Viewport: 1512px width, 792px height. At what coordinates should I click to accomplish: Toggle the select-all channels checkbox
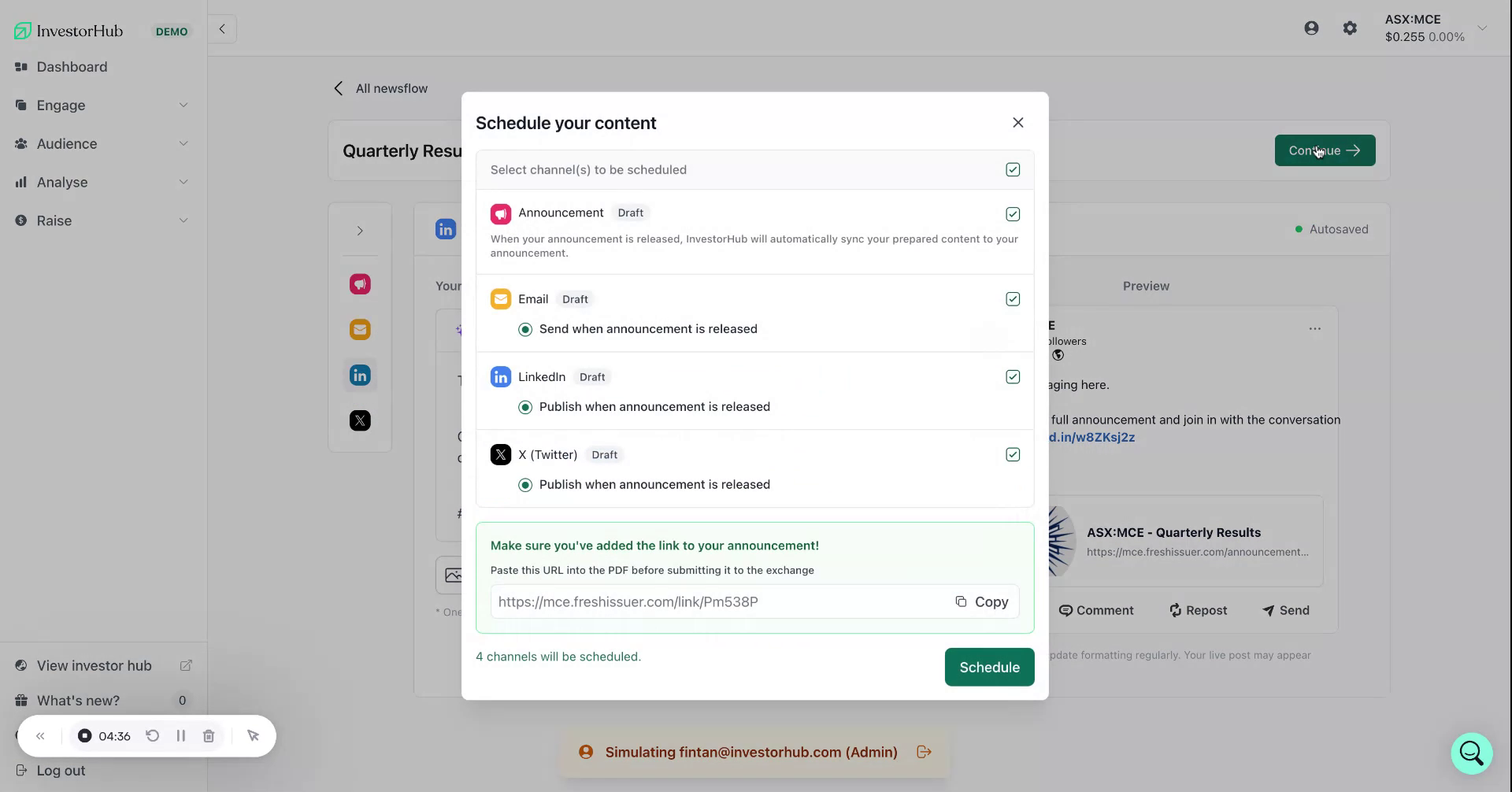(x=1013, y=169)
